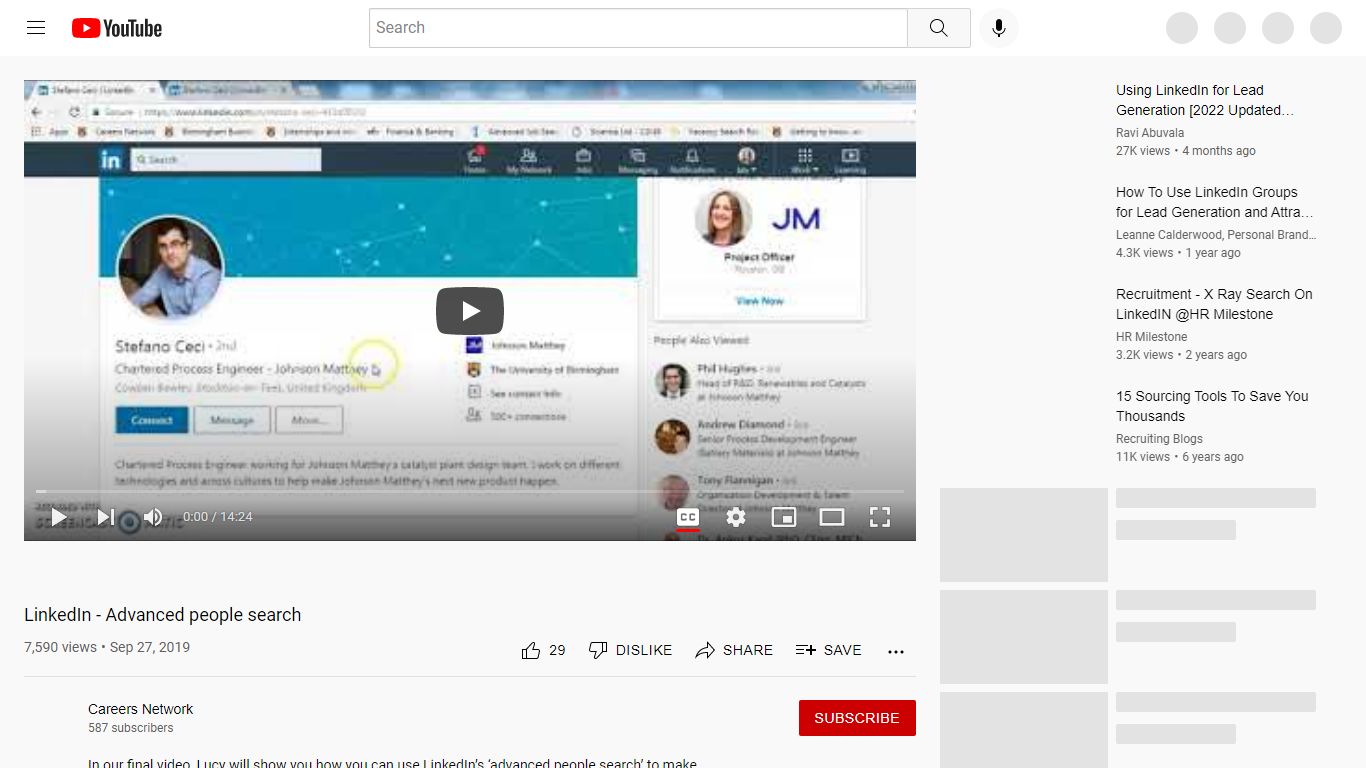Enter fullscreen mode
The height and width of the screenshot is (768, 1366).
point(880,517)
